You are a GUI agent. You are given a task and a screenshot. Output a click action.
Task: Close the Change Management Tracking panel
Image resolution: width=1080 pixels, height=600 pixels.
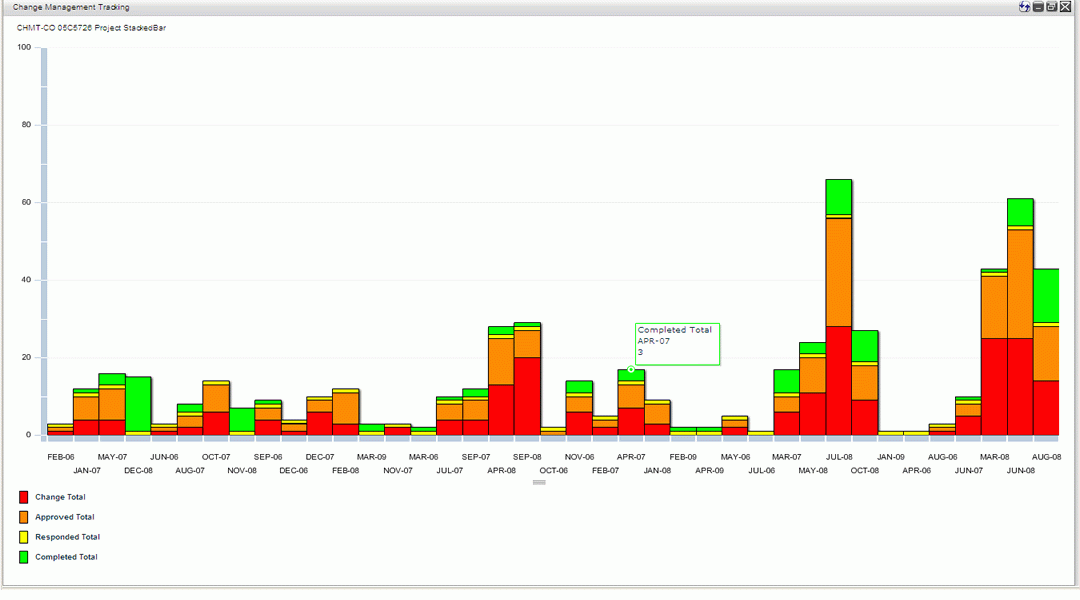(x=1065, y=7)
